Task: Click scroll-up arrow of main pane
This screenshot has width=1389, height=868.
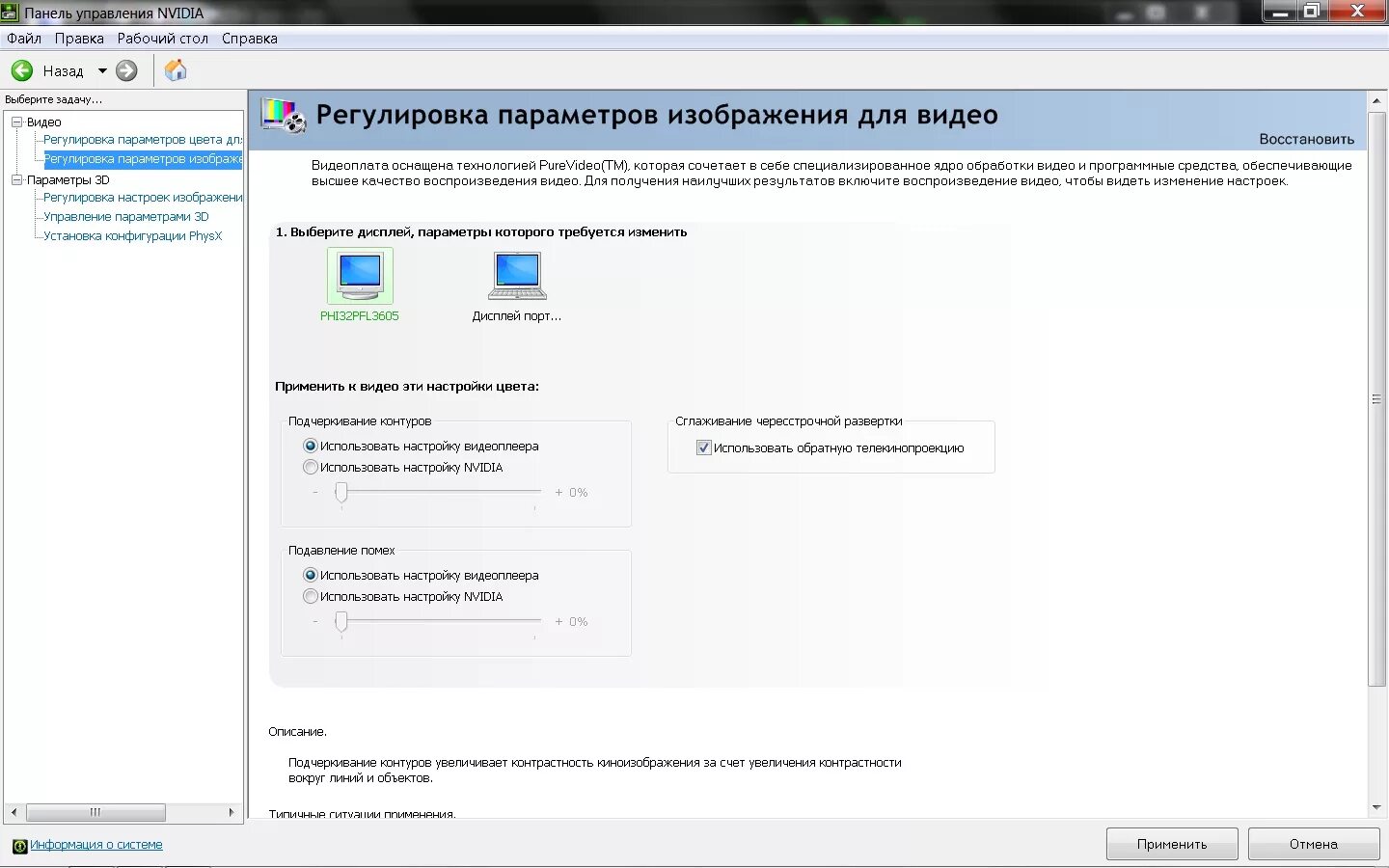Action: pos(1376,100)
